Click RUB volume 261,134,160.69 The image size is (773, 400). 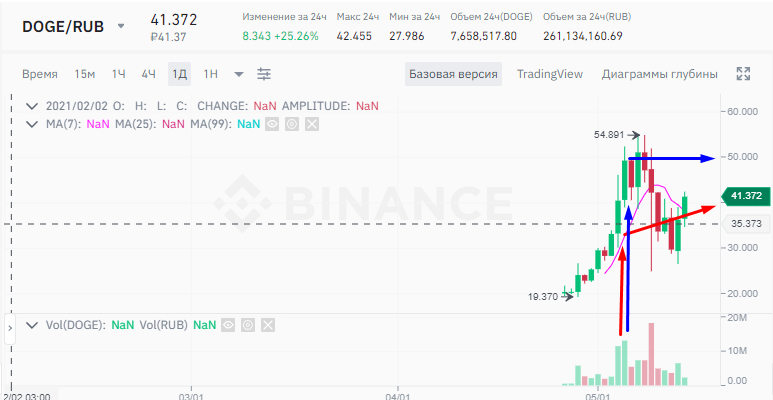[x=583, y=36]
